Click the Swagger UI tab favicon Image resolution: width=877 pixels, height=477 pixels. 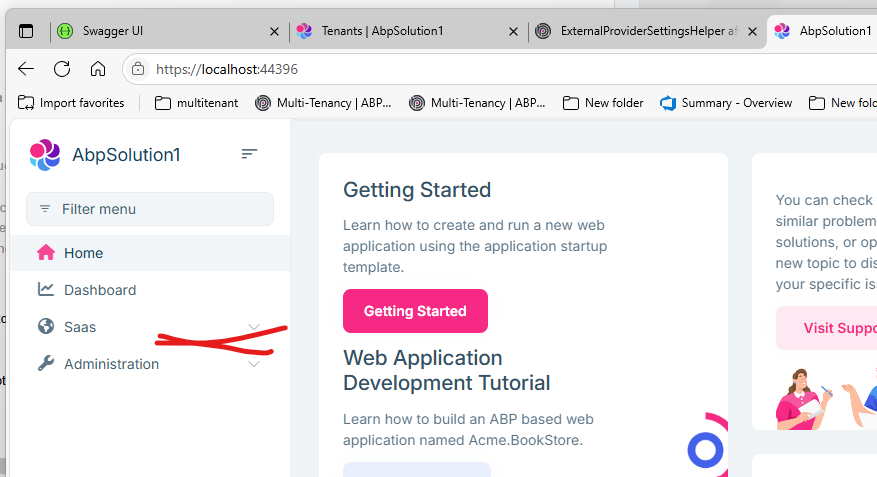click(65, 31)
